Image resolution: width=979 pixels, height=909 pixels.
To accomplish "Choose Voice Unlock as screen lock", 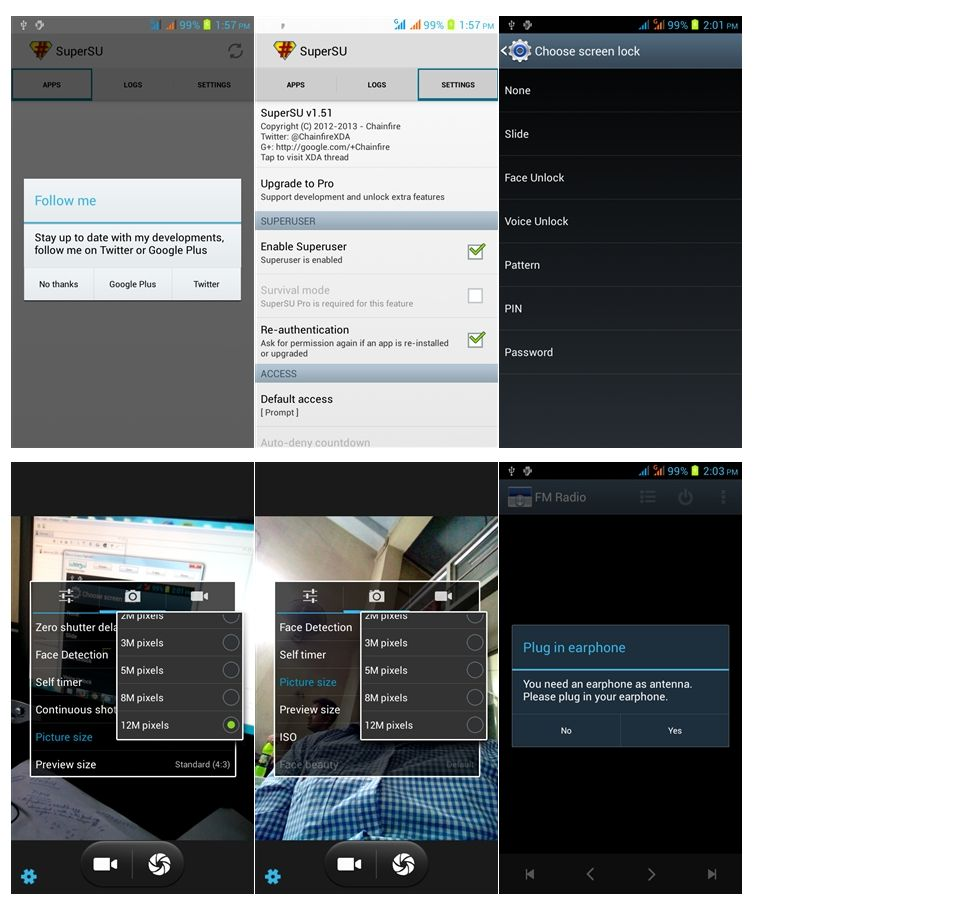I will coord(620,222).
